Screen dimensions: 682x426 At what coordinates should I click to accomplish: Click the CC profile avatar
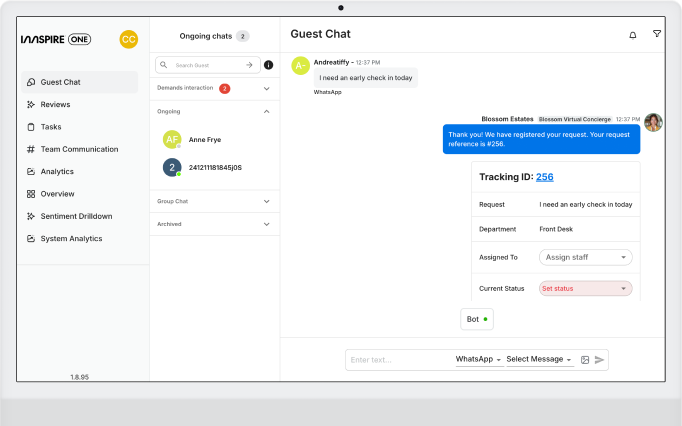[128, 39]
